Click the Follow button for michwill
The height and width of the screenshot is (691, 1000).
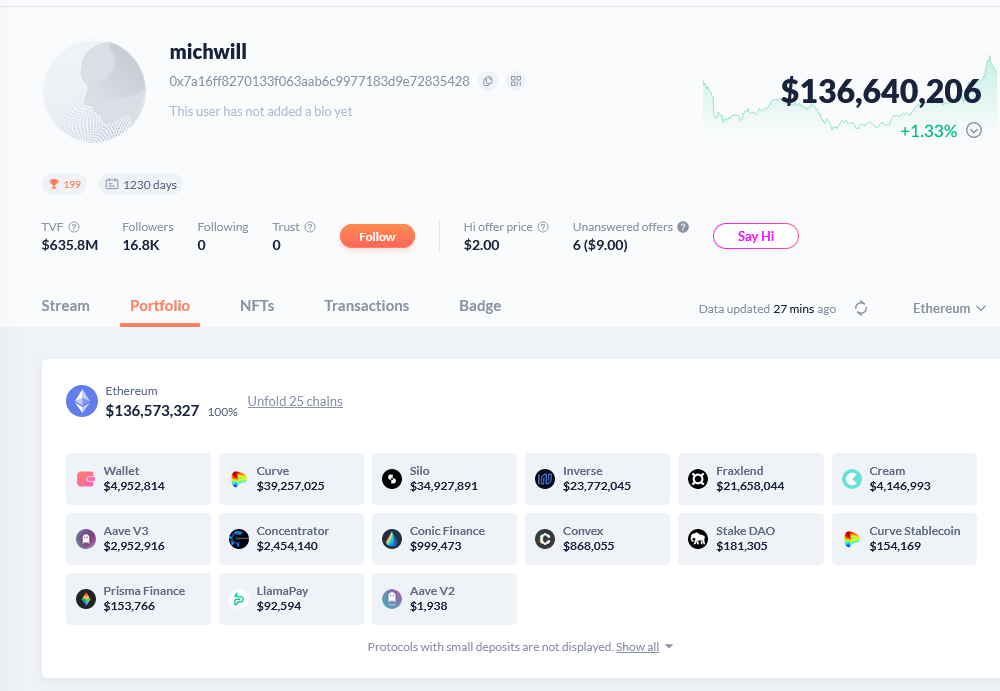click(377, 236)
